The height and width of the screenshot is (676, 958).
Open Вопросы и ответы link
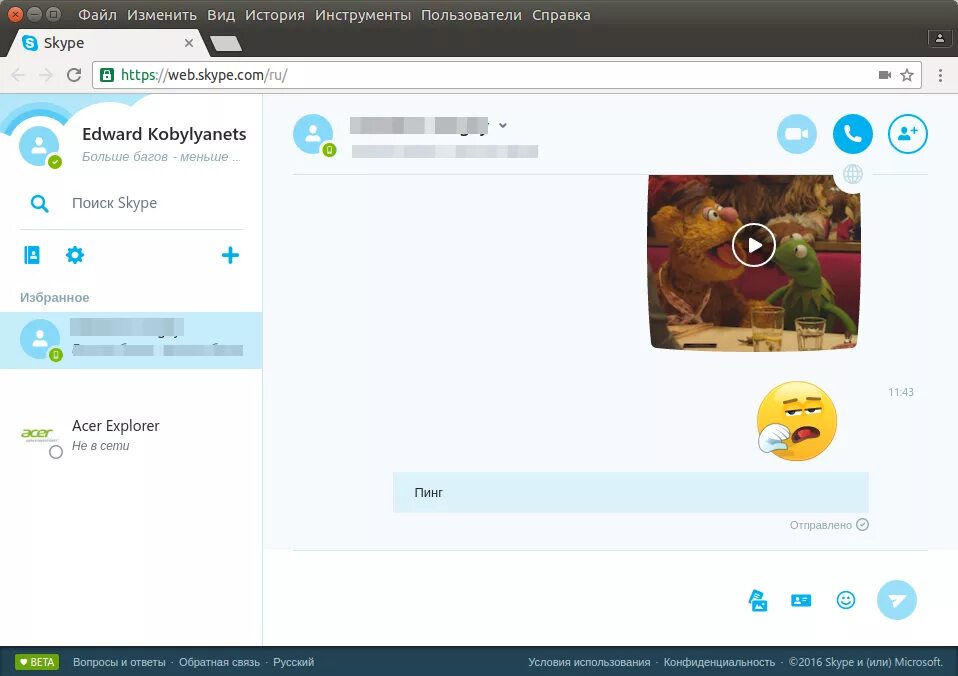(x=119, y=662)
